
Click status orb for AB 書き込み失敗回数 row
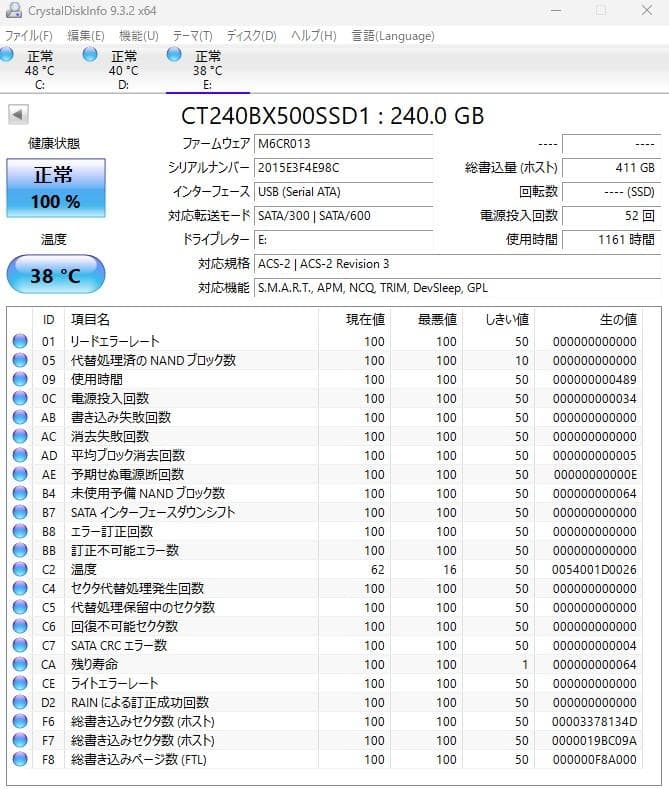point(20,417)
